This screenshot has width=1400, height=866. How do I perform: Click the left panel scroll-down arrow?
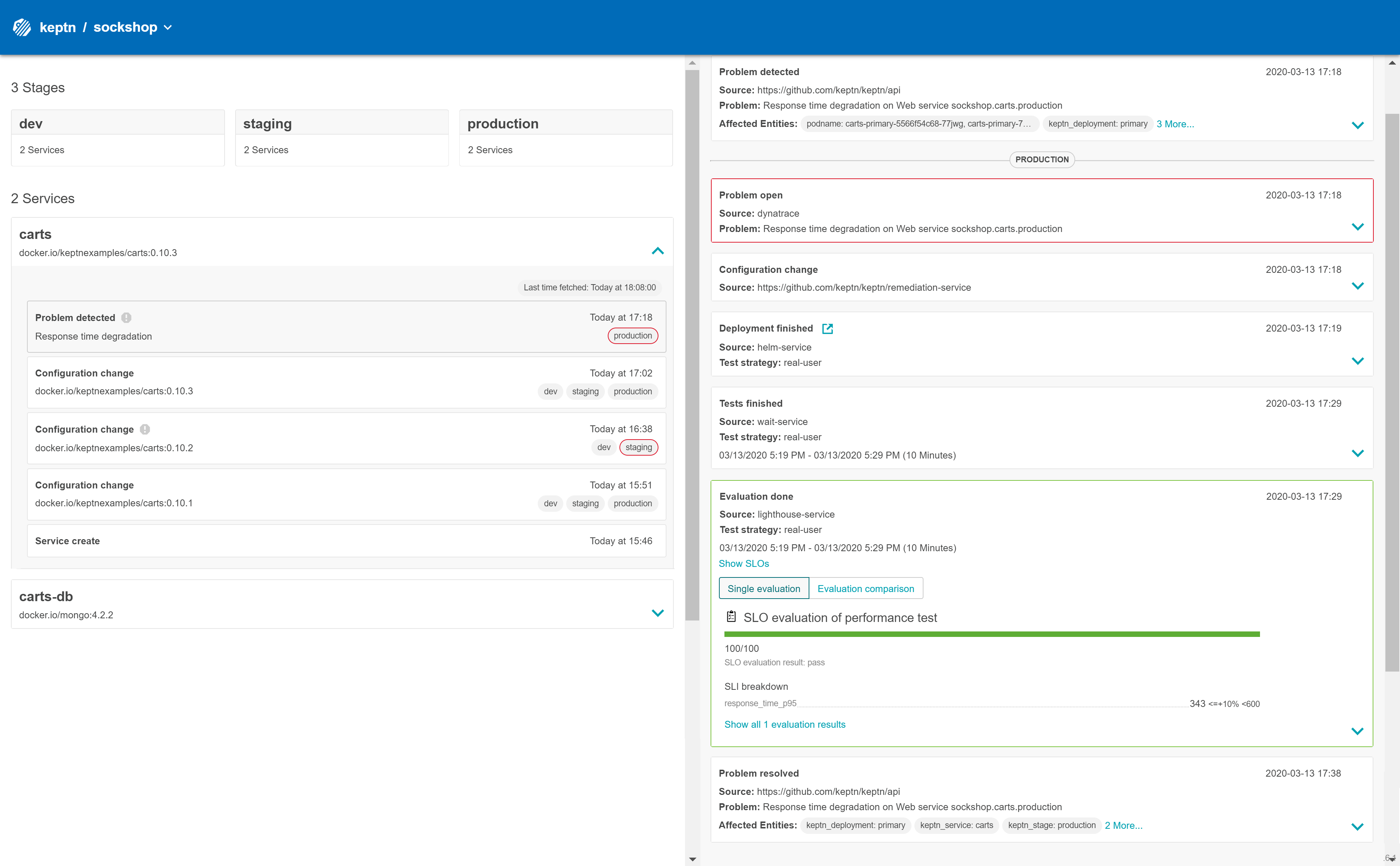coord(692,859)
